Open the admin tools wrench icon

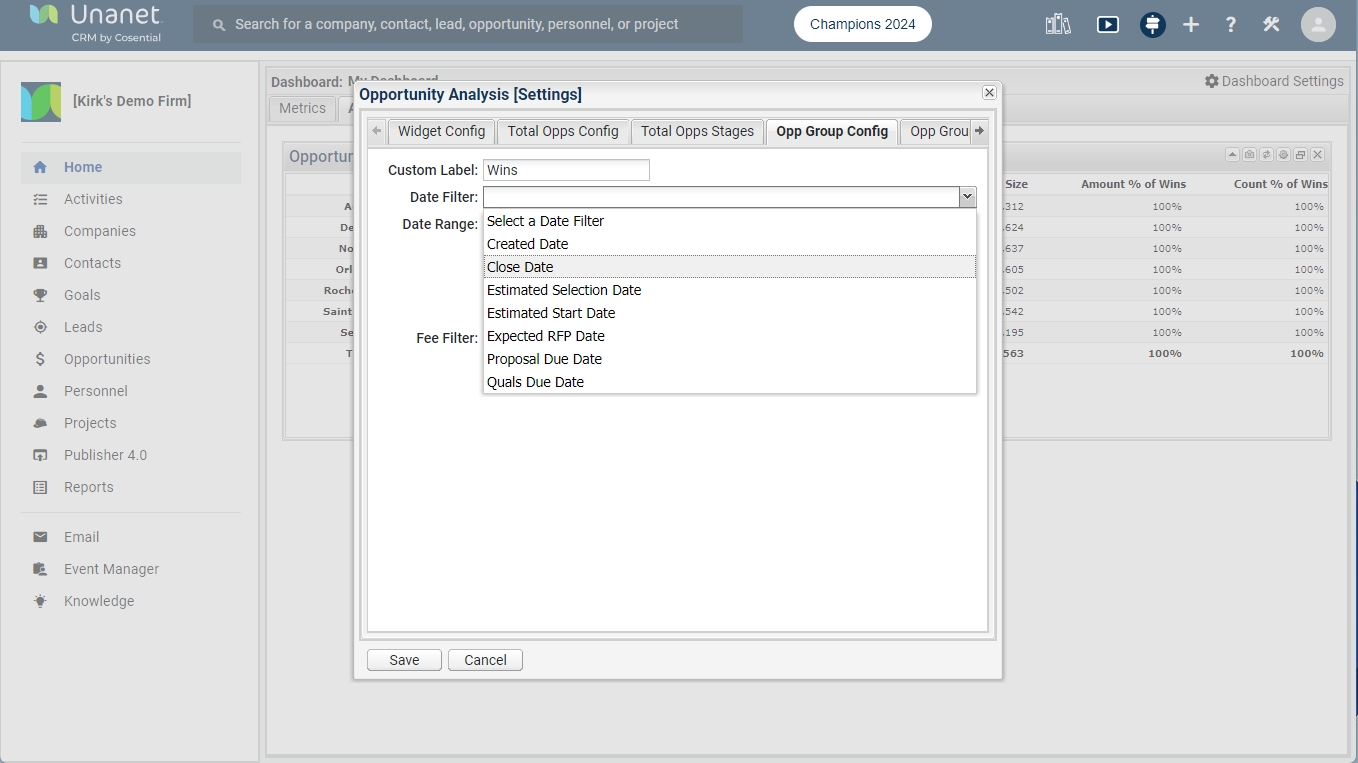1271,25
